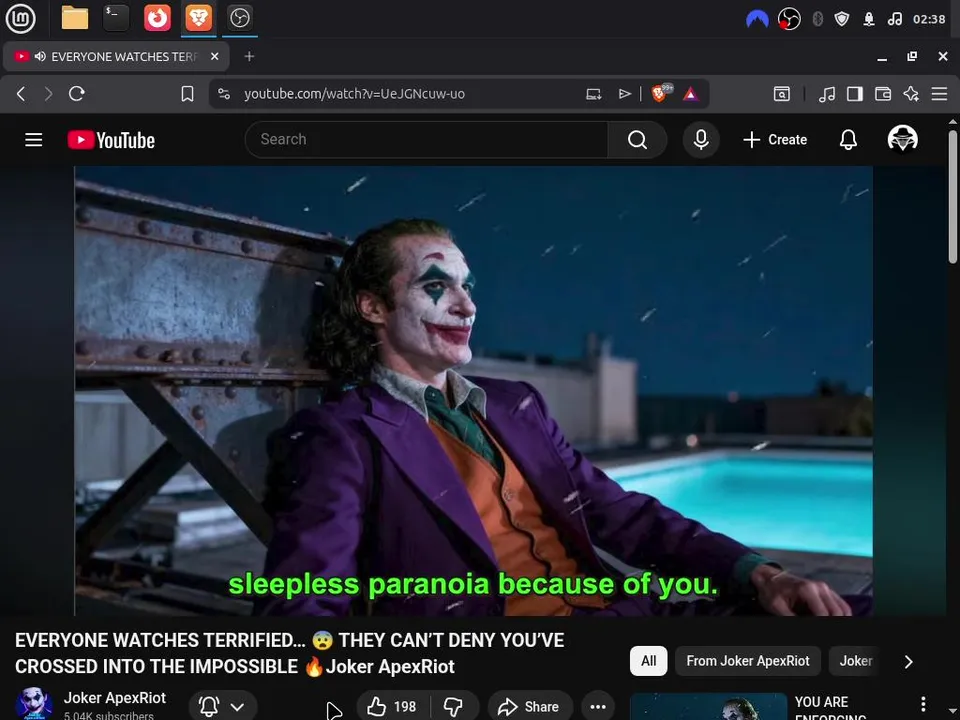Open YouTube guide hamburger menu

34,140
